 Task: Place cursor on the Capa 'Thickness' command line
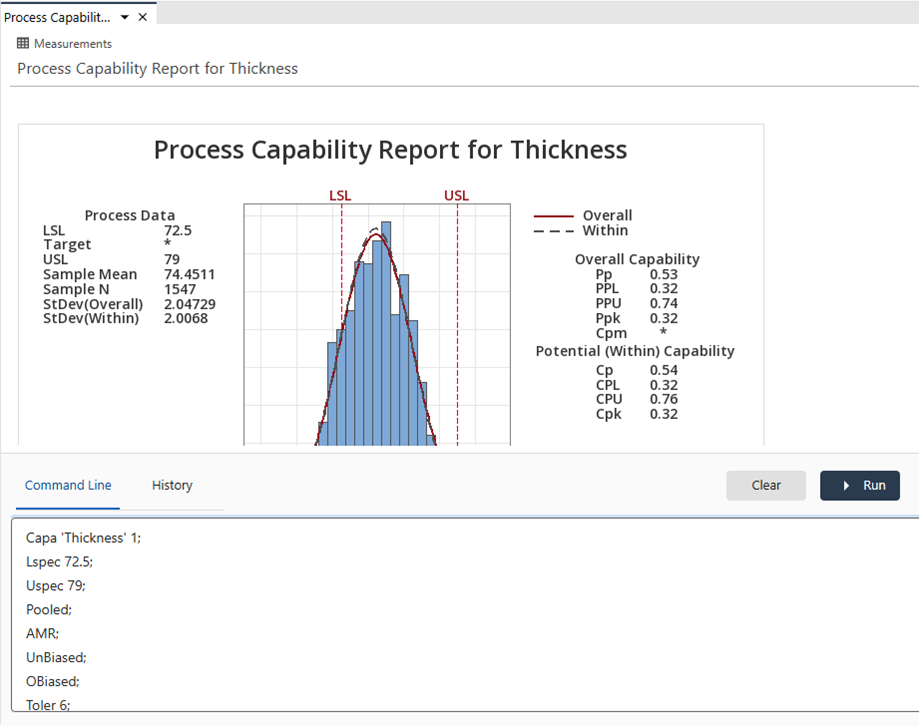(x=84, y=538)
